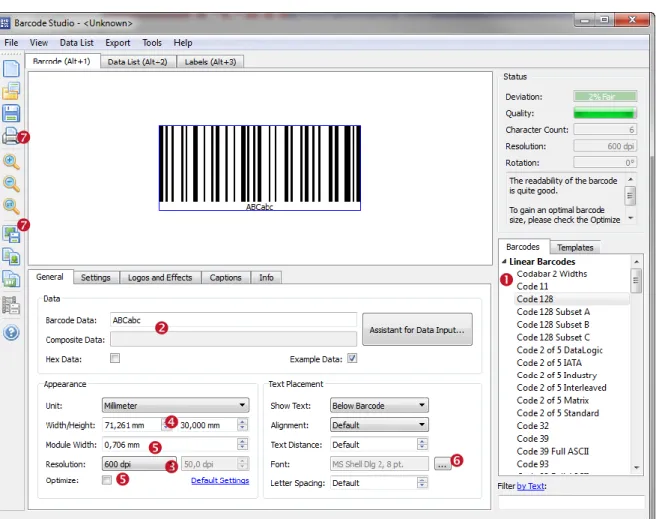Select Code 39 Full ASCII in list

tap(552, 451)
